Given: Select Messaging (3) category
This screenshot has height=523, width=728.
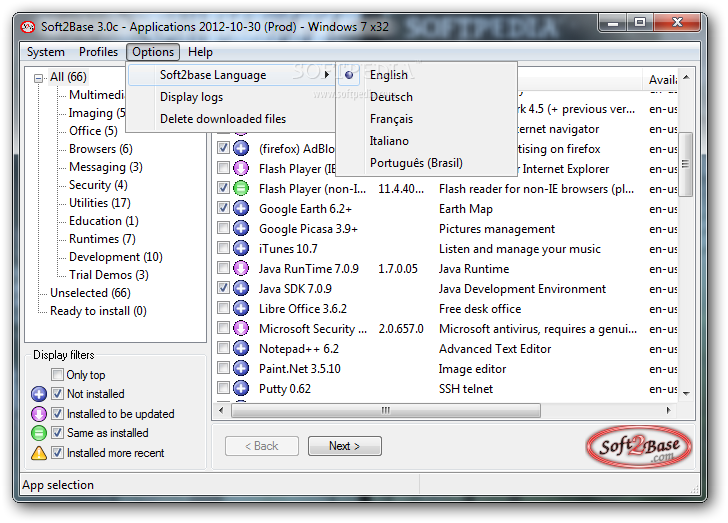Looking at the screenshot, I should (x=106, y=167).
